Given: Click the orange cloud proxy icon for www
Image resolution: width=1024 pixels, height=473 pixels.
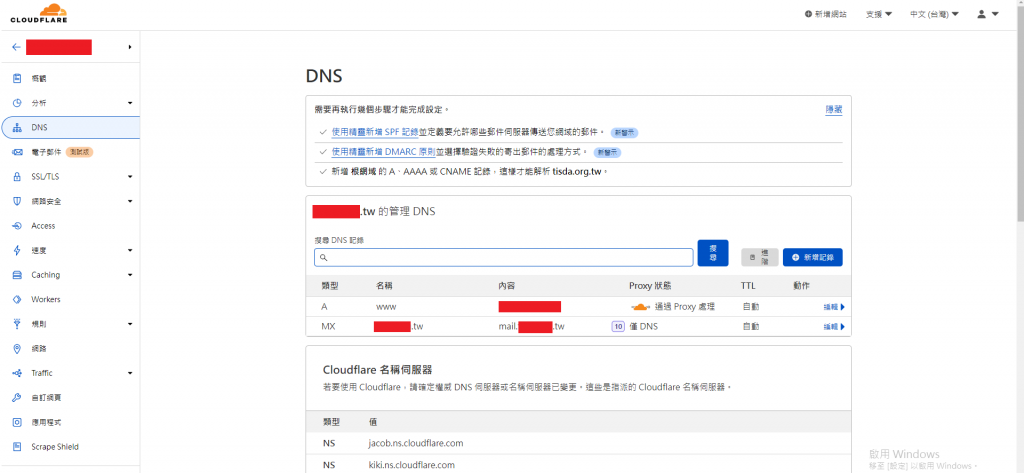Looking at the screenshot, I should 641,306.
